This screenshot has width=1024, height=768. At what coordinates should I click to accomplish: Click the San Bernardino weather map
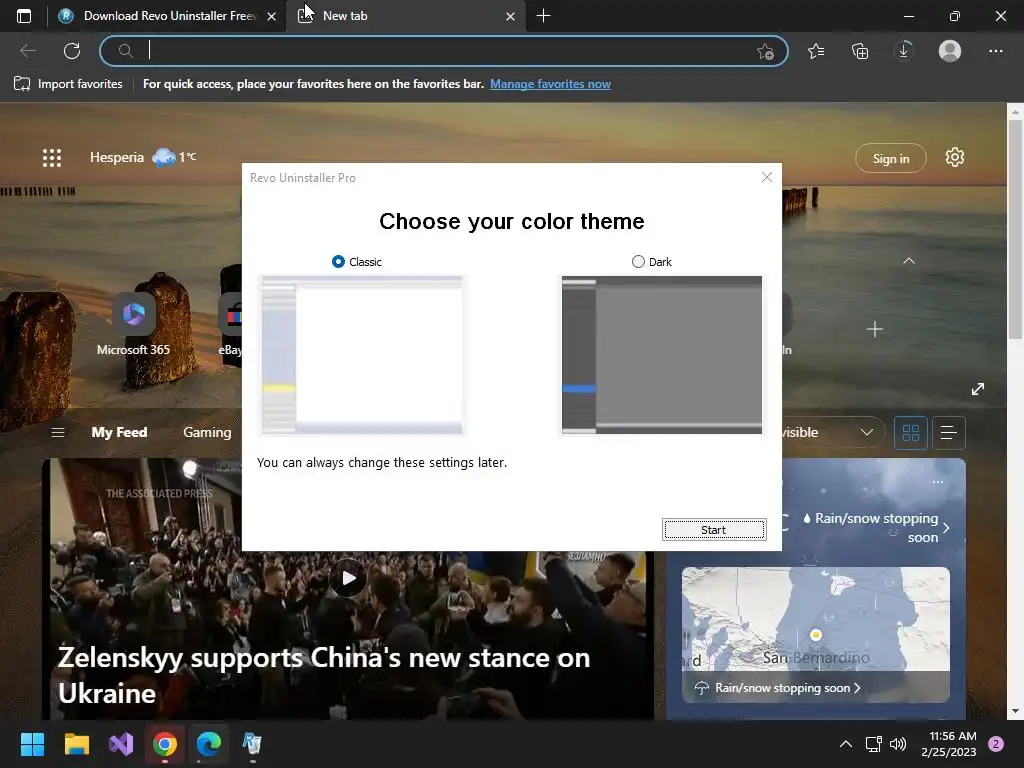tap(816, 618)
